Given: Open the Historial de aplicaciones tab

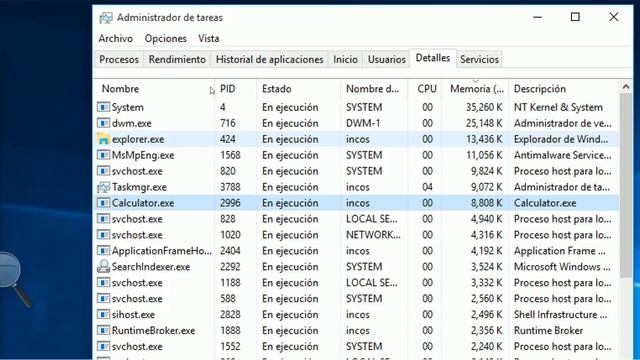Looking at the screenshot, I should [269, 60].
